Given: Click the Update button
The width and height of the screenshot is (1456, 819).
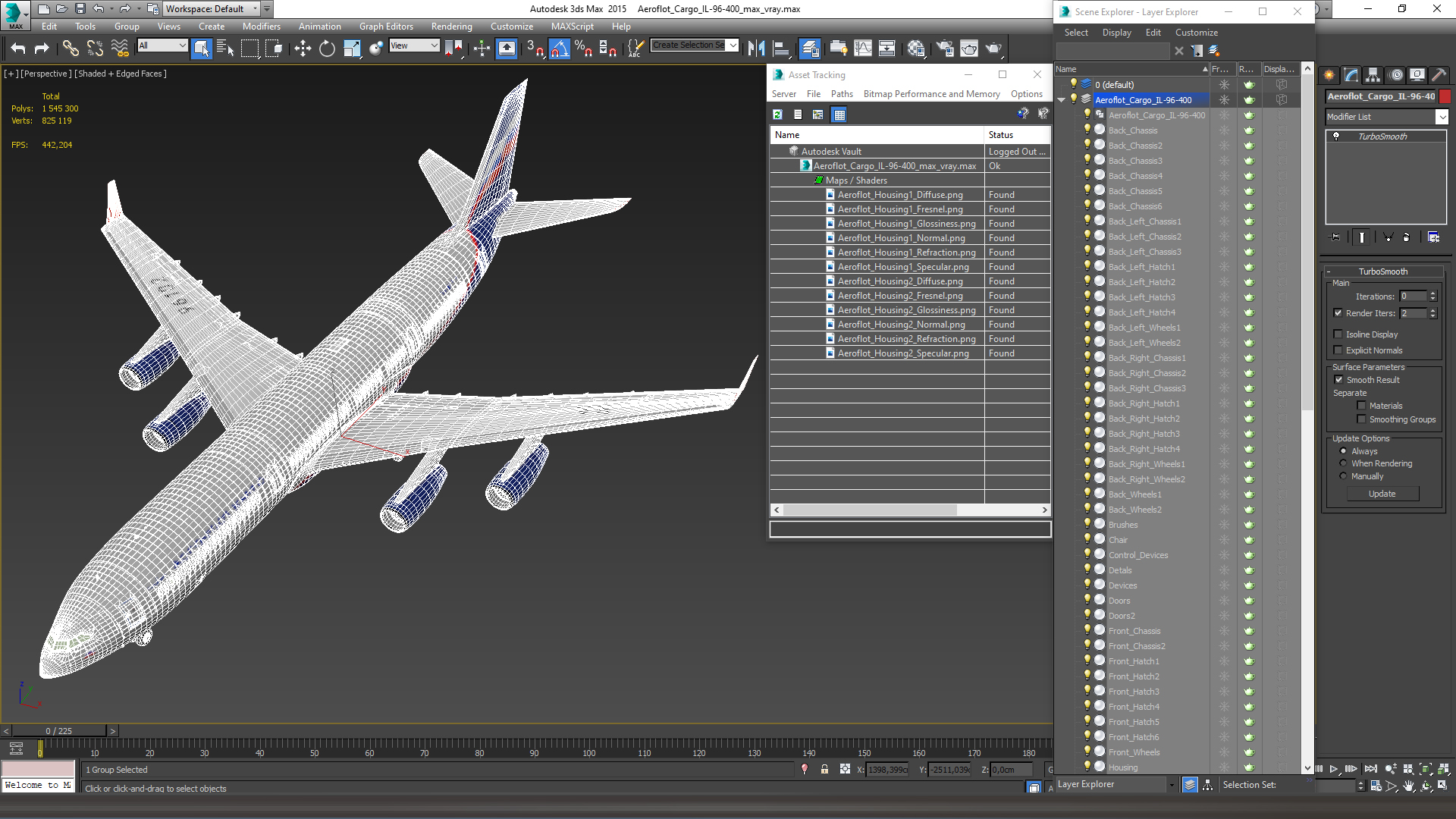Looking at the screenshot, I should (x=1382, y=494).
